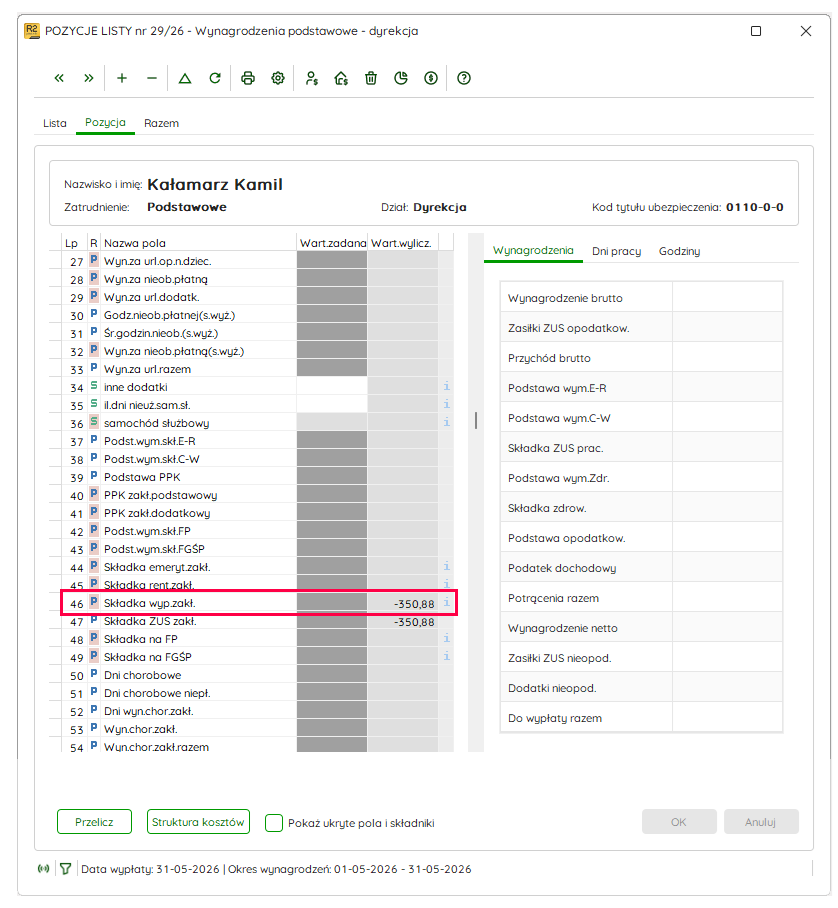Enable Pokaż ukryte pola i składniki checkbox
The image size is (838, 908).
(274, 823)
